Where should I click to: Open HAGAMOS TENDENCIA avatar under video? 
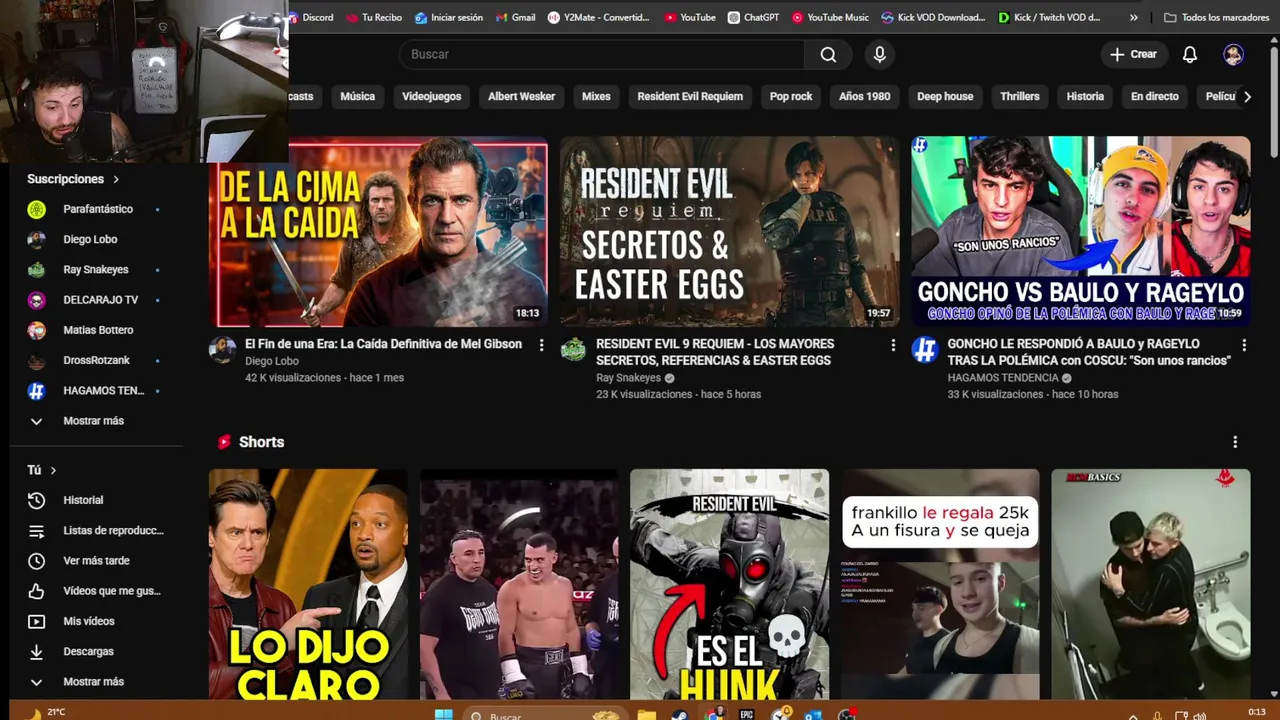(x=924, y=349)
